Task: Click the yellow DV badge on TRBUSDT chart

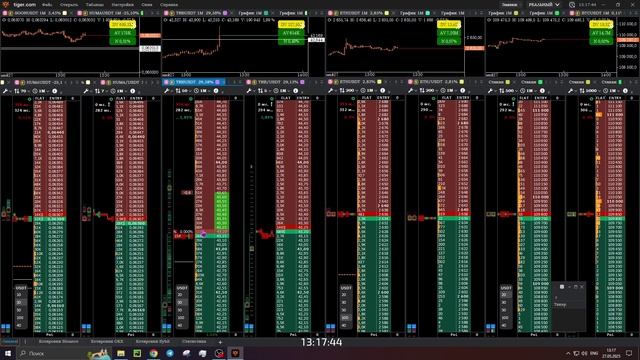Action: click(291, 24)
